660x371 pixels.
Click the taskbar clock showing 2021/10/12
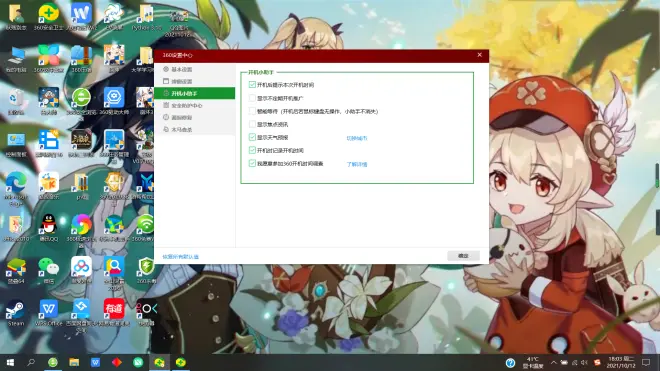point(621,362)
